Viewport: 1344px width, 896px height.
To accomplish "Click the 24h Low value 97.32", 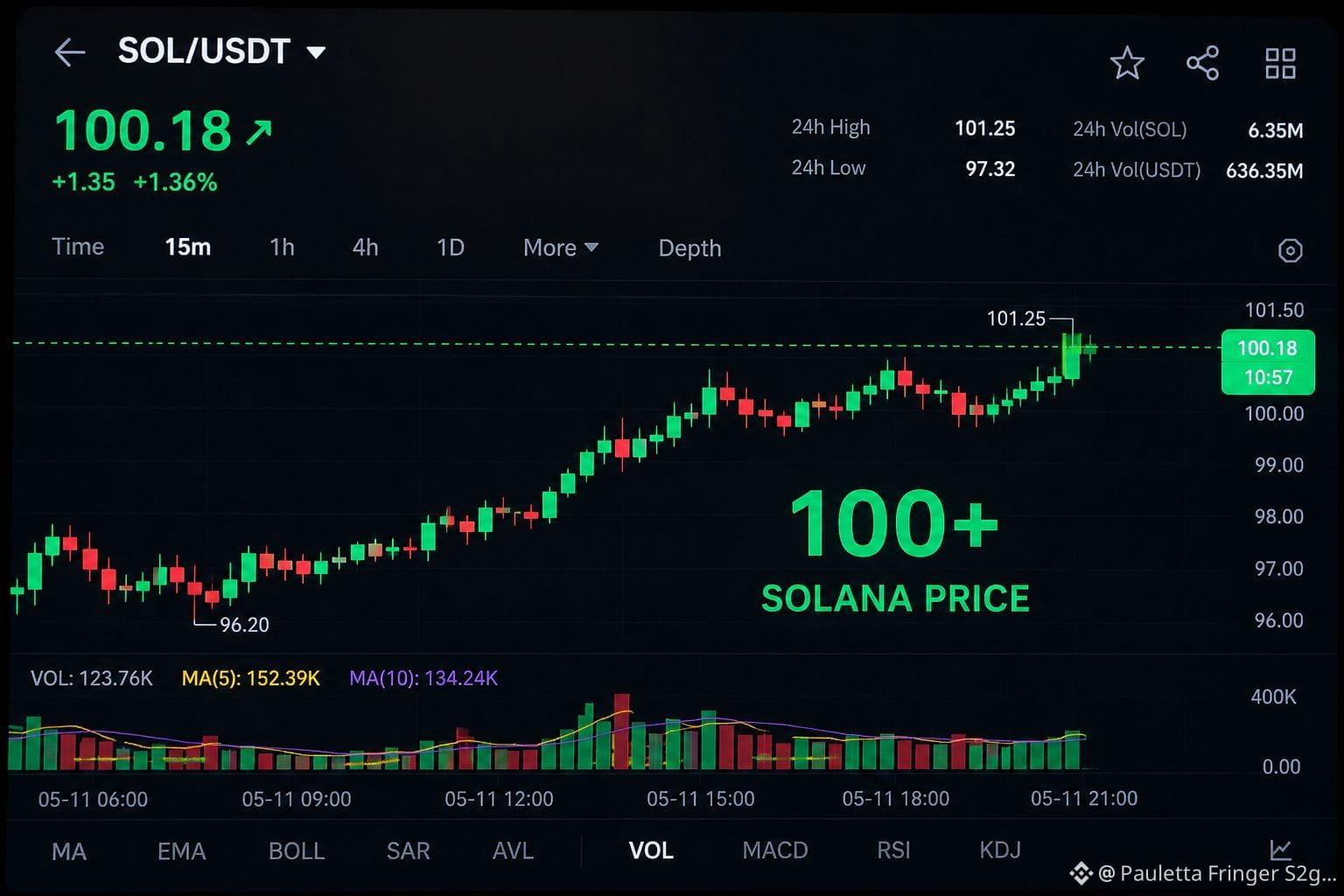I will coord(990,169).
